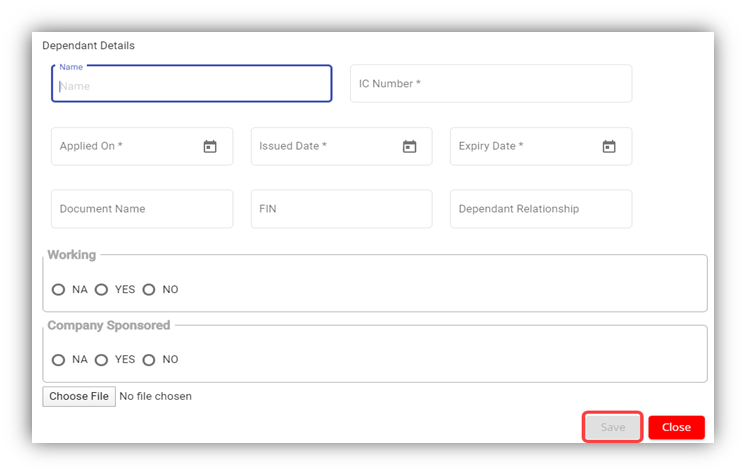This screenshot has width=746, height=475.
Task: Select NO under Company Sponsored
Action: point(149,360)
